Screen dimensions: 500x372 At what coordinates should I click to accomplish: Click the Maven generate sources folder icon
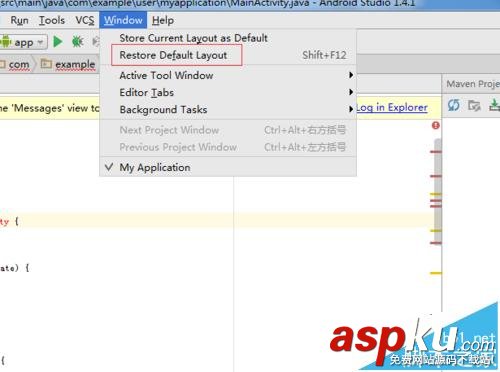coord(474,106)
